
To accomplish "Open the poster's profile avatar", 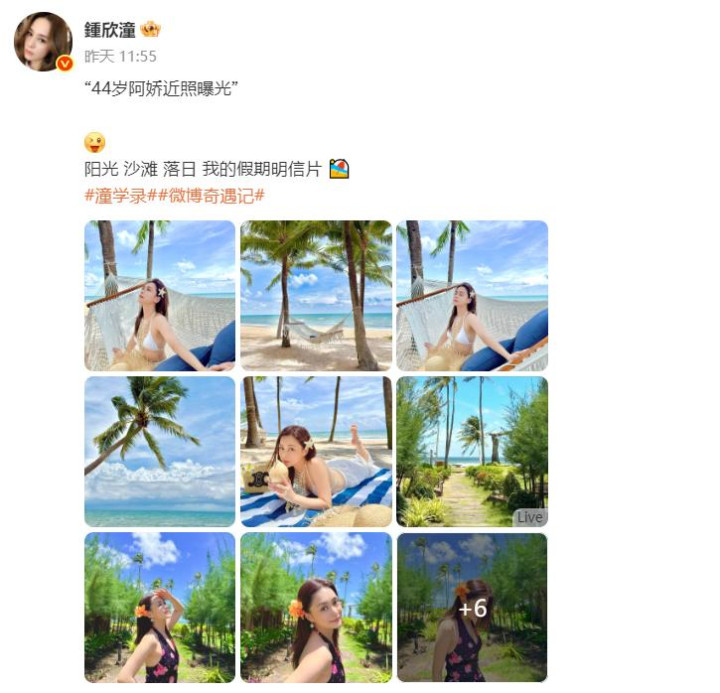I will [43, 42].
